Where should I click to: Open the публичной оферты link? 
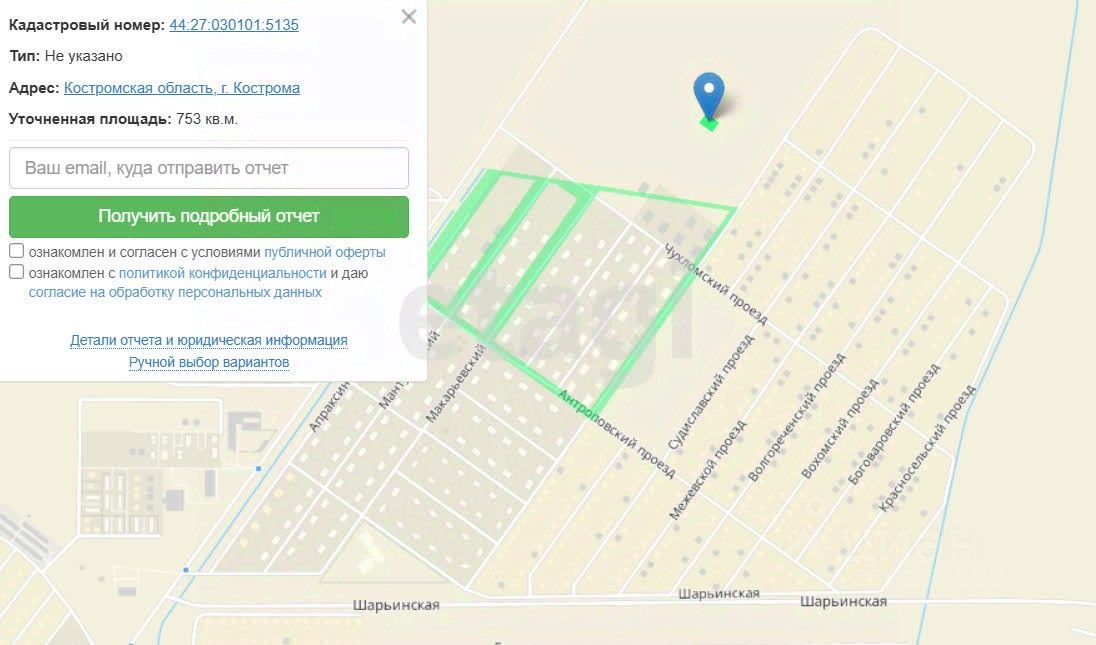coord(324,252)
